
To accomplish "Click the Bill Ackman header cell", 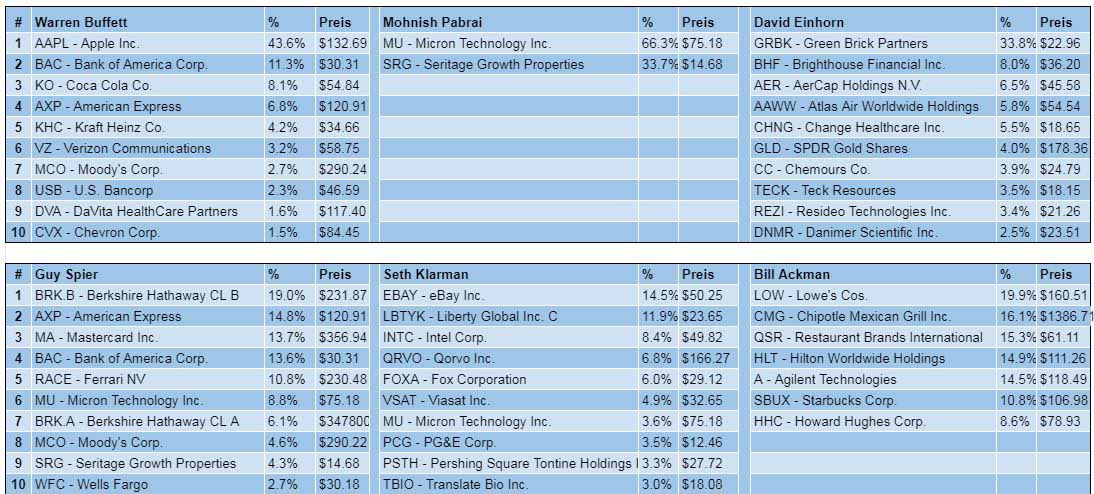I will coord(873,274).
